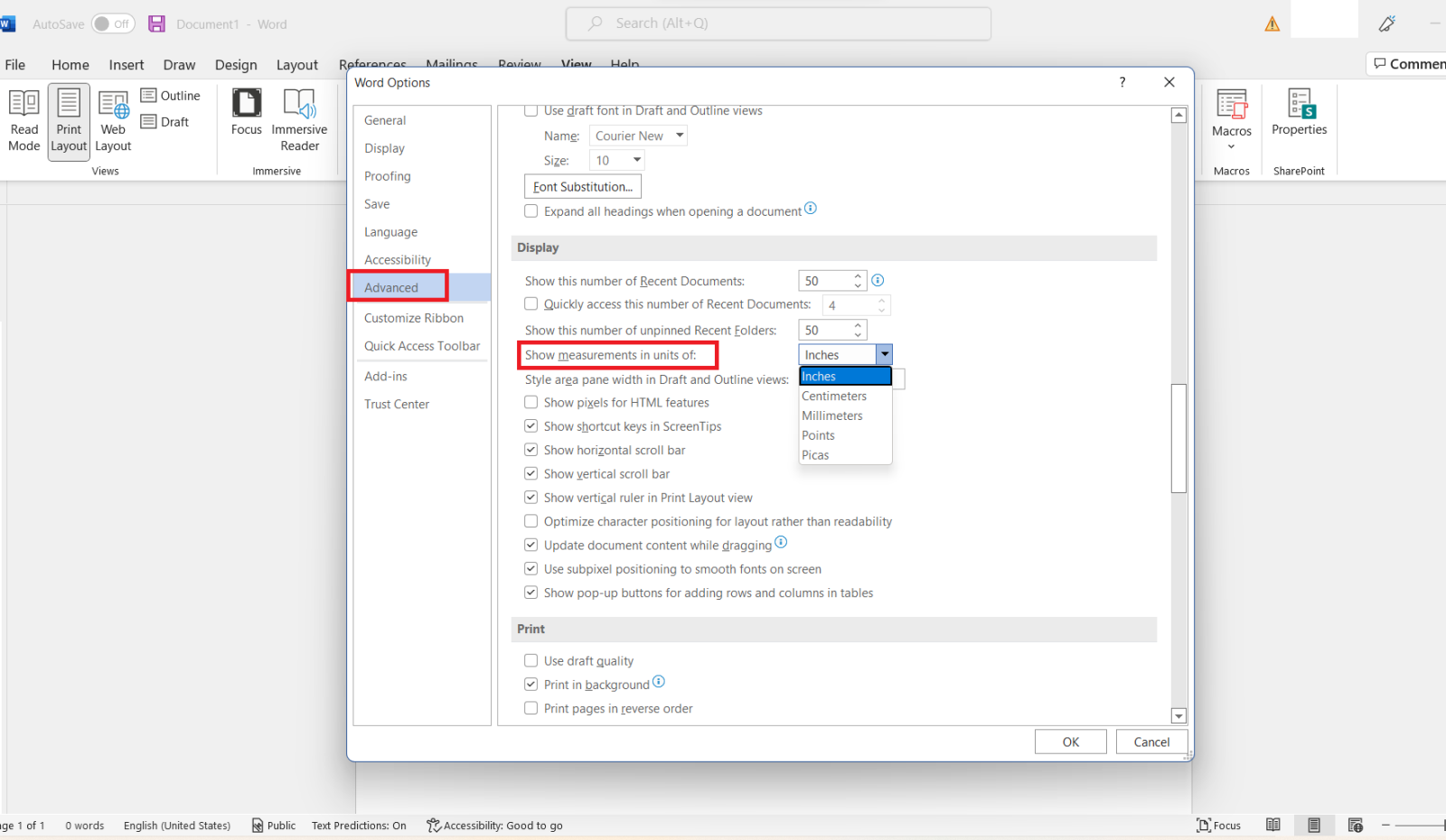The image size is (1446, 840).
Task: Open the File menu
Action: [15, 65]
